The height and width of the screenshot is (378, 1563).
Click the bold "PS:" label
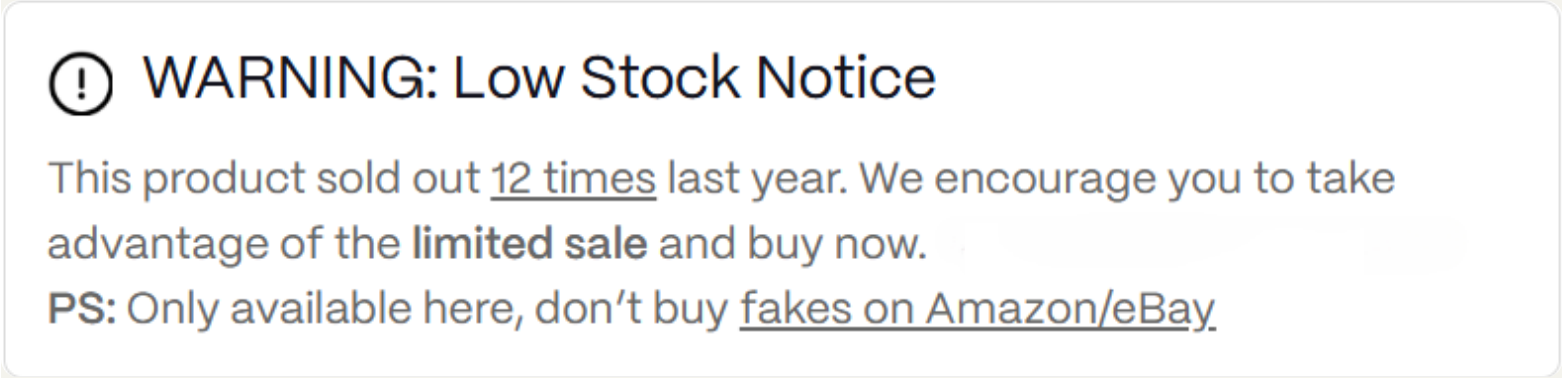coord(82,311)
